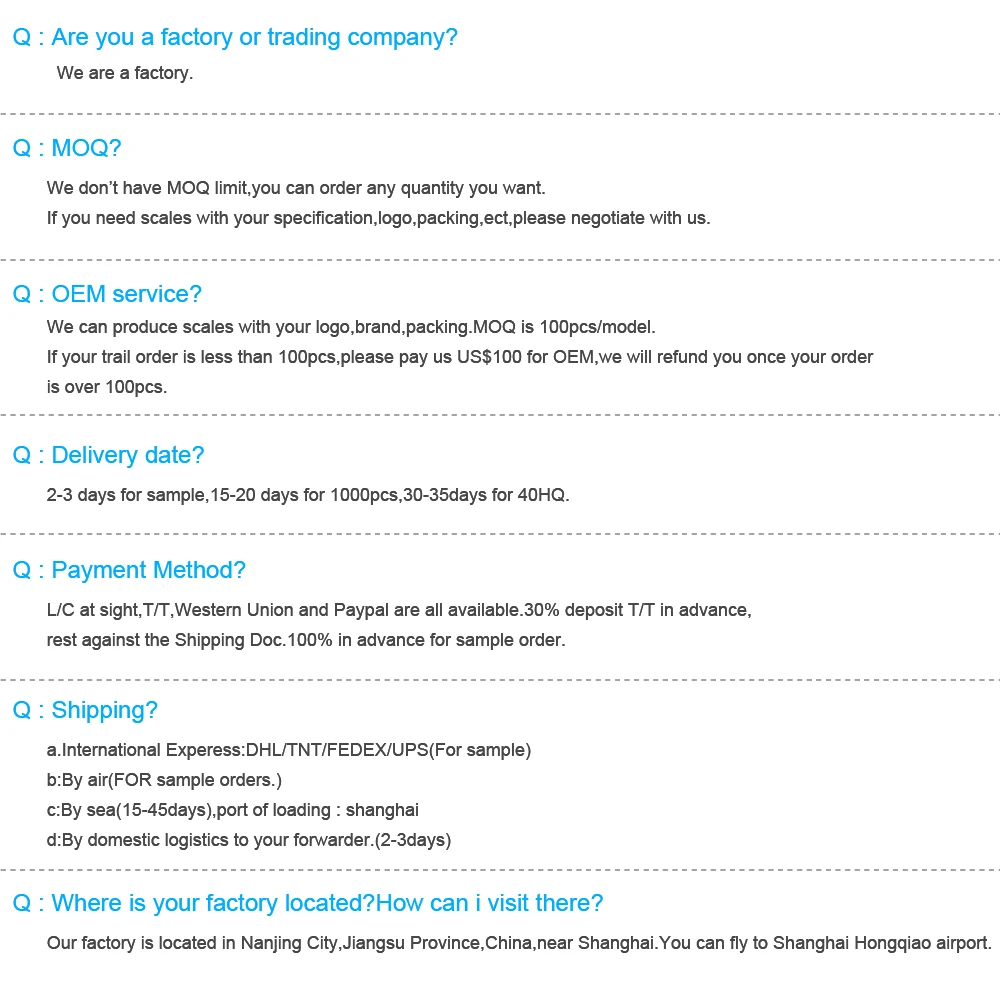Click the 'We don't have MOQ limit' line
Image resolution: width=1000 pixels, height=993 pixels.
[x=296, y=188]
